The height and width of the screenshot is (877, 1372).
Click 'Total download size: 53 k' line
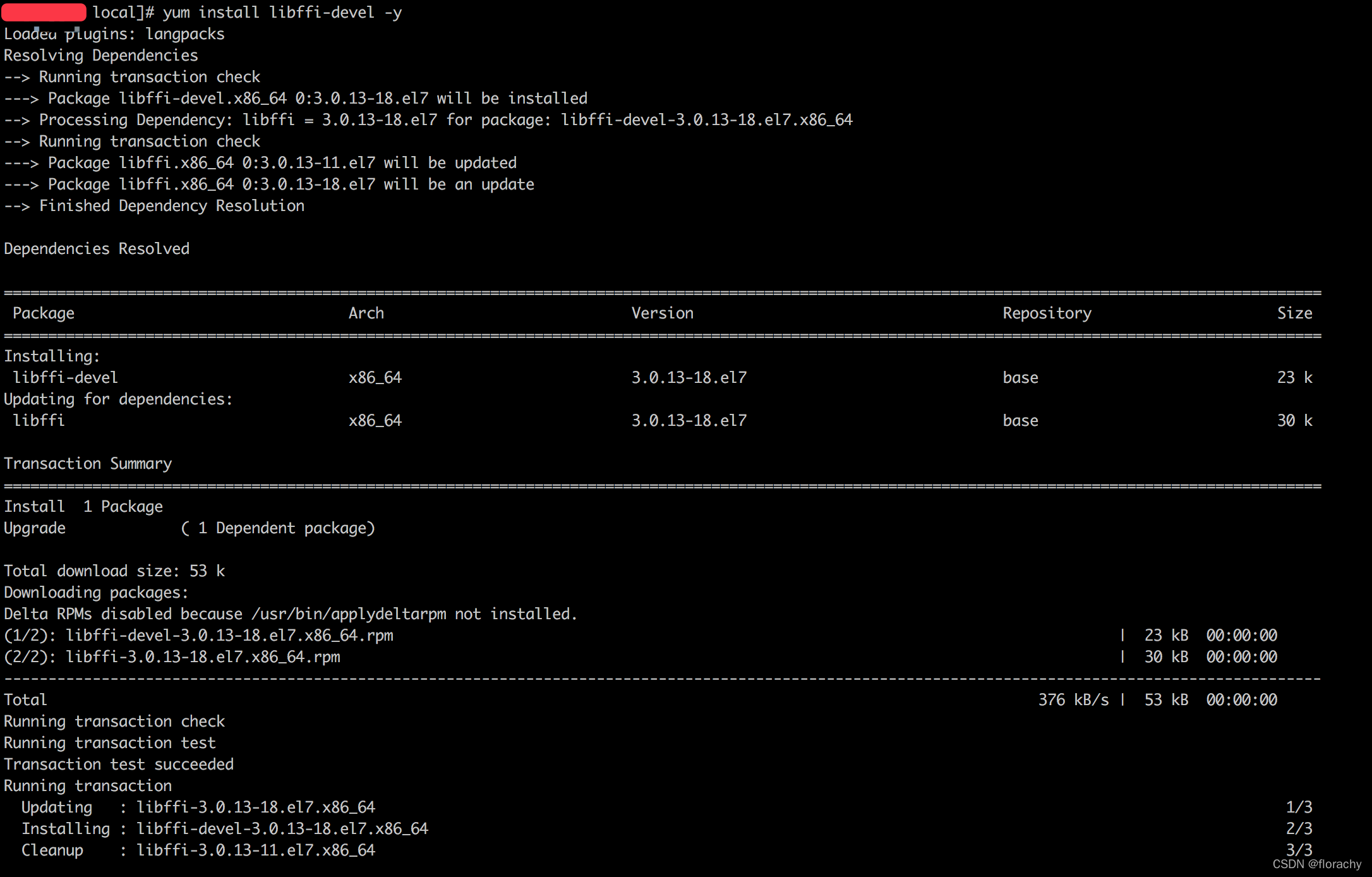(x=114, y=571)
